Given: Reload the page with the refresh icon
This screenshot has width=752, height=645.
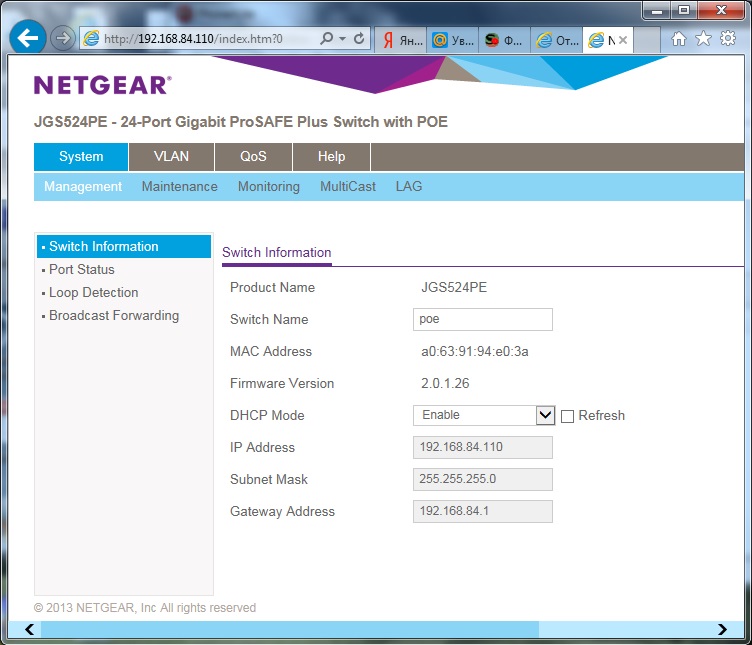Looking at the screenshot, I should click(359, 38).
